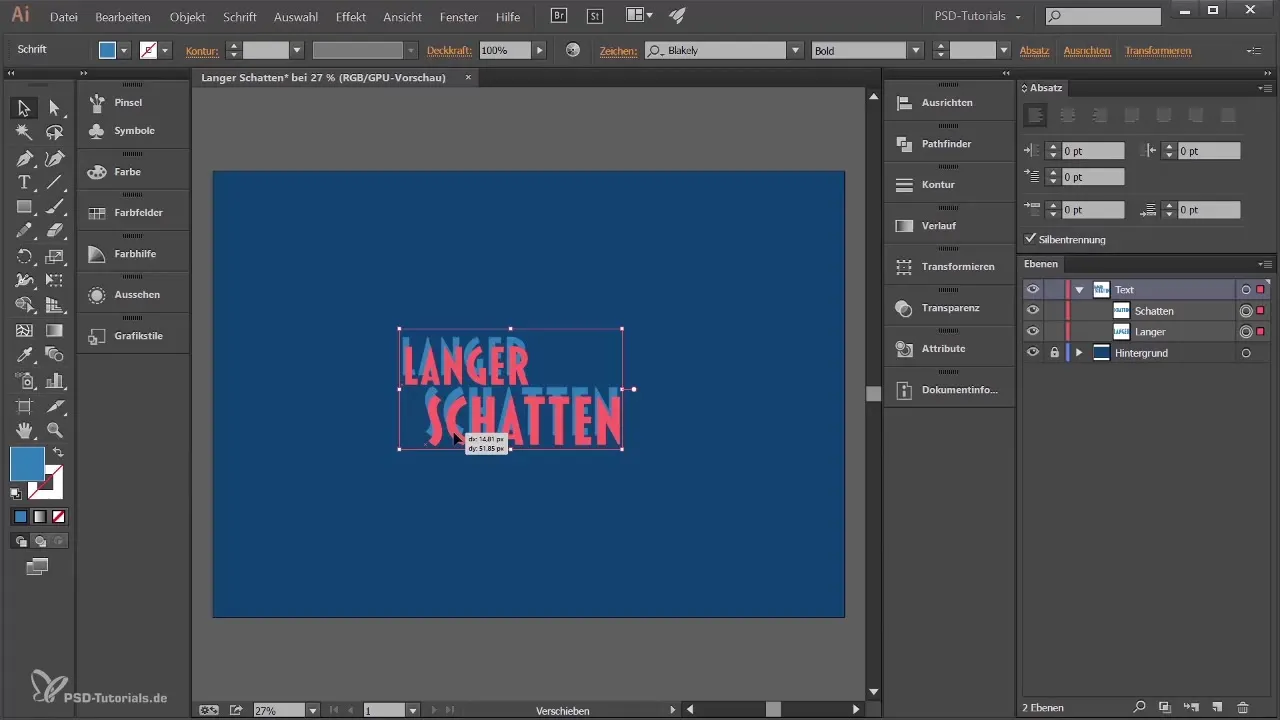
Task: Click the Deckkraft link label
Action: (x=450, y=50)
